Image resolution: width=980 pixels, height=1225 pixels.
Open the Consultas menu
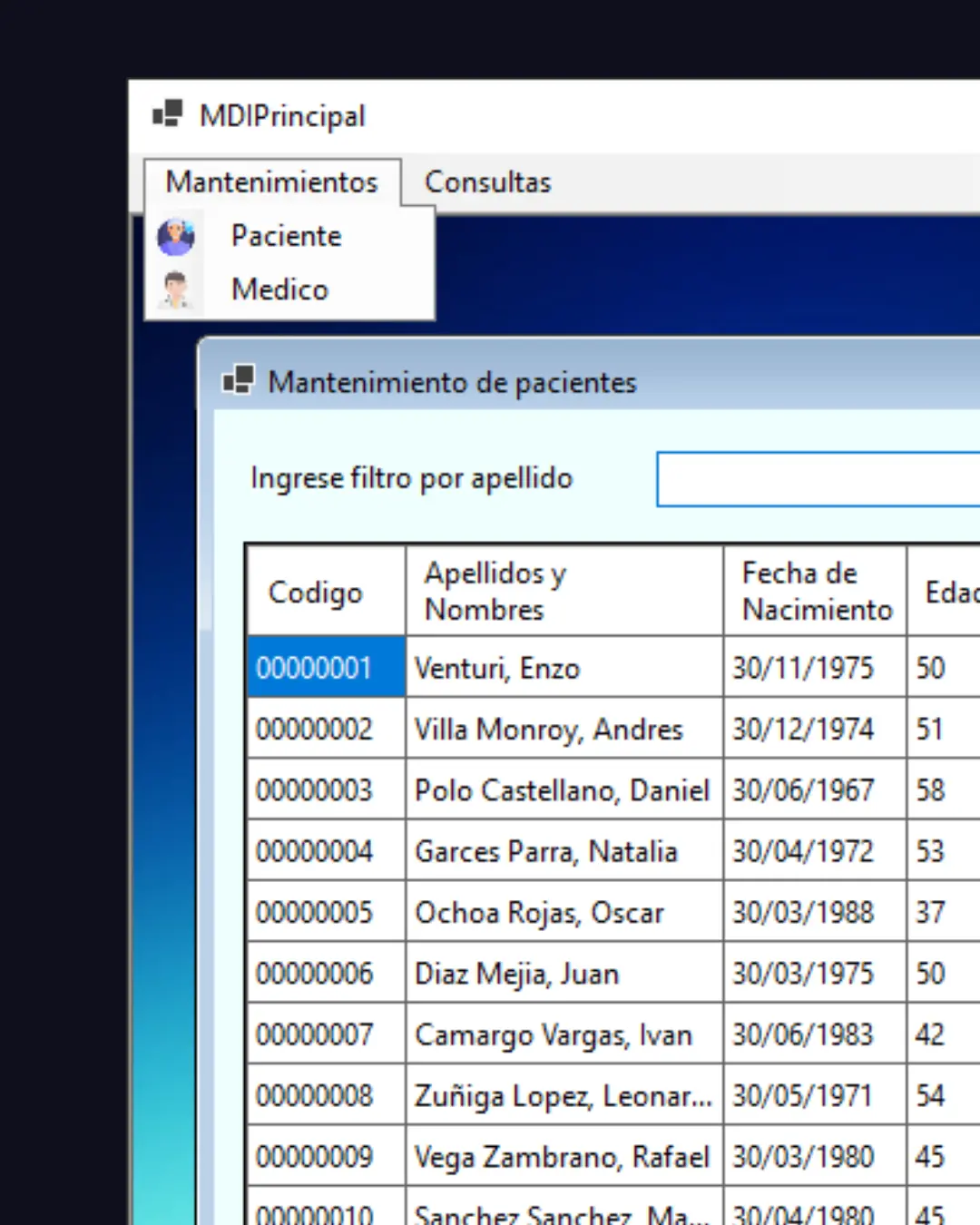(x=487, y=182)
